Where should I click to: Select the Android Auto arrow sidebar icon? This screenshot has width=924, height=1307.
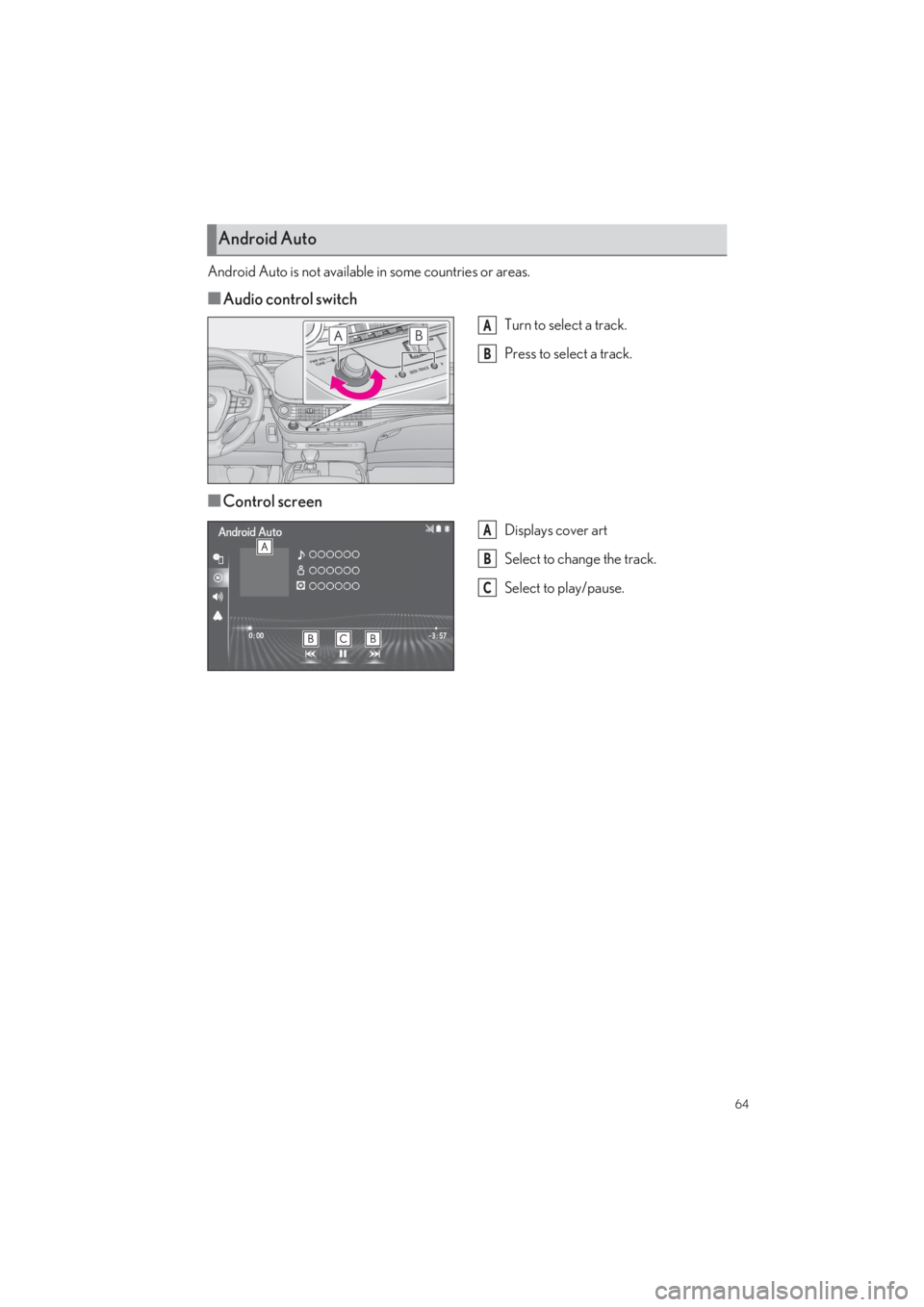[218, 615]
